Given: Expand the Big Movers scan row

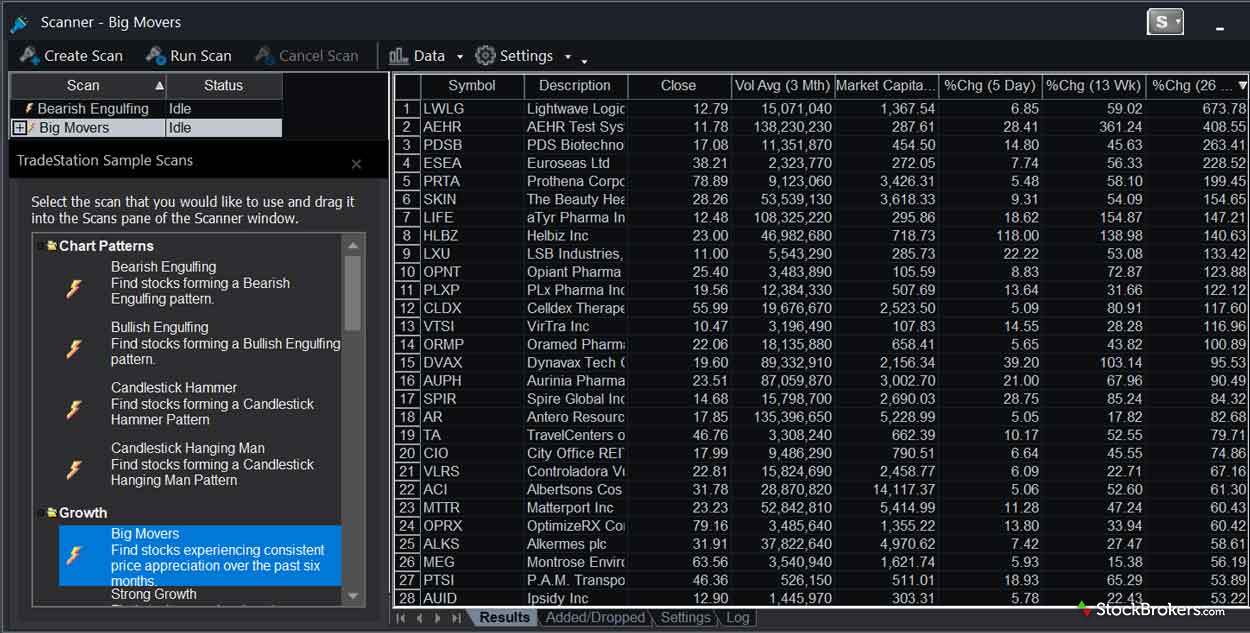Looking at the screenshot, I should point(19,128).
